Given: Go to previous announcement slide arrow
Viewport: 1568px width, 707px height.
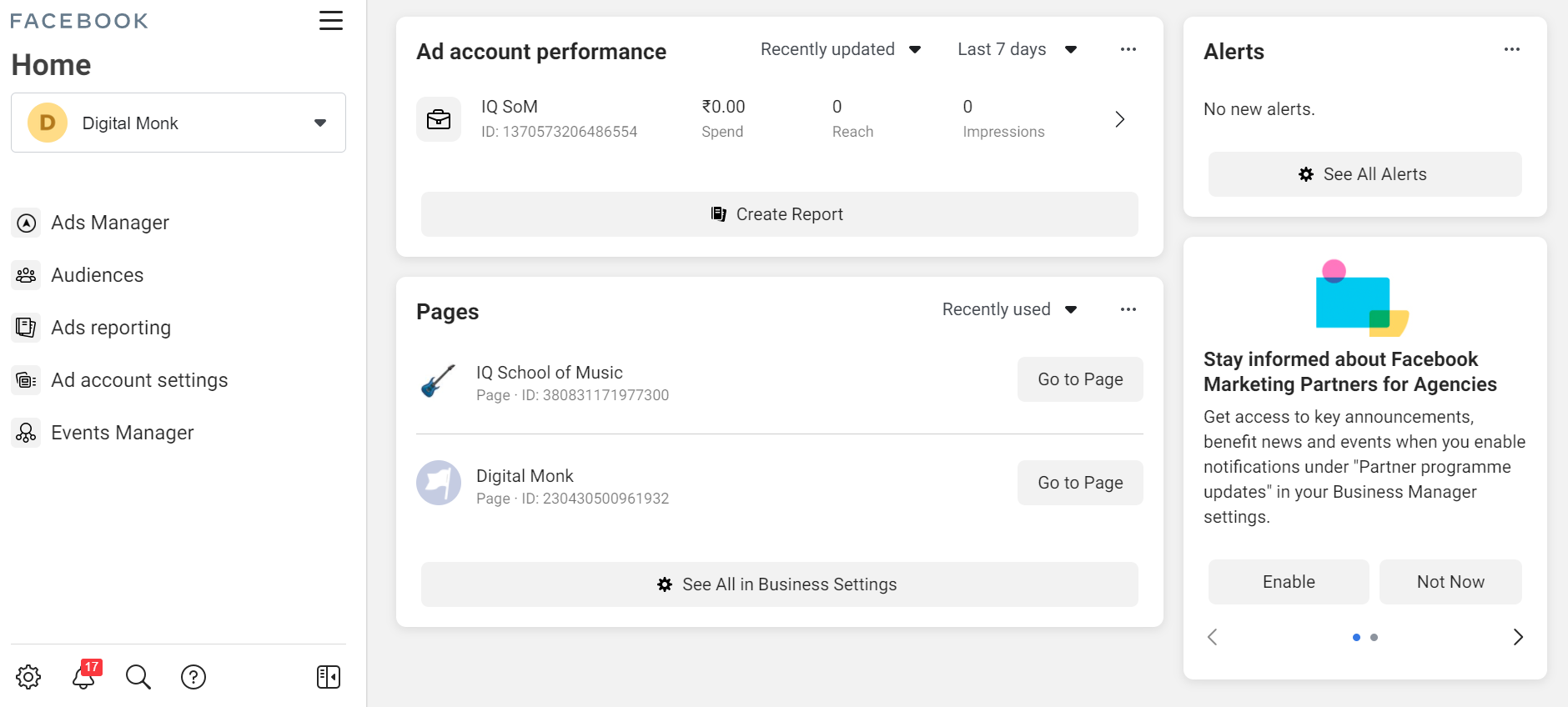Looking at the screenshot, I should (1213, 637).
